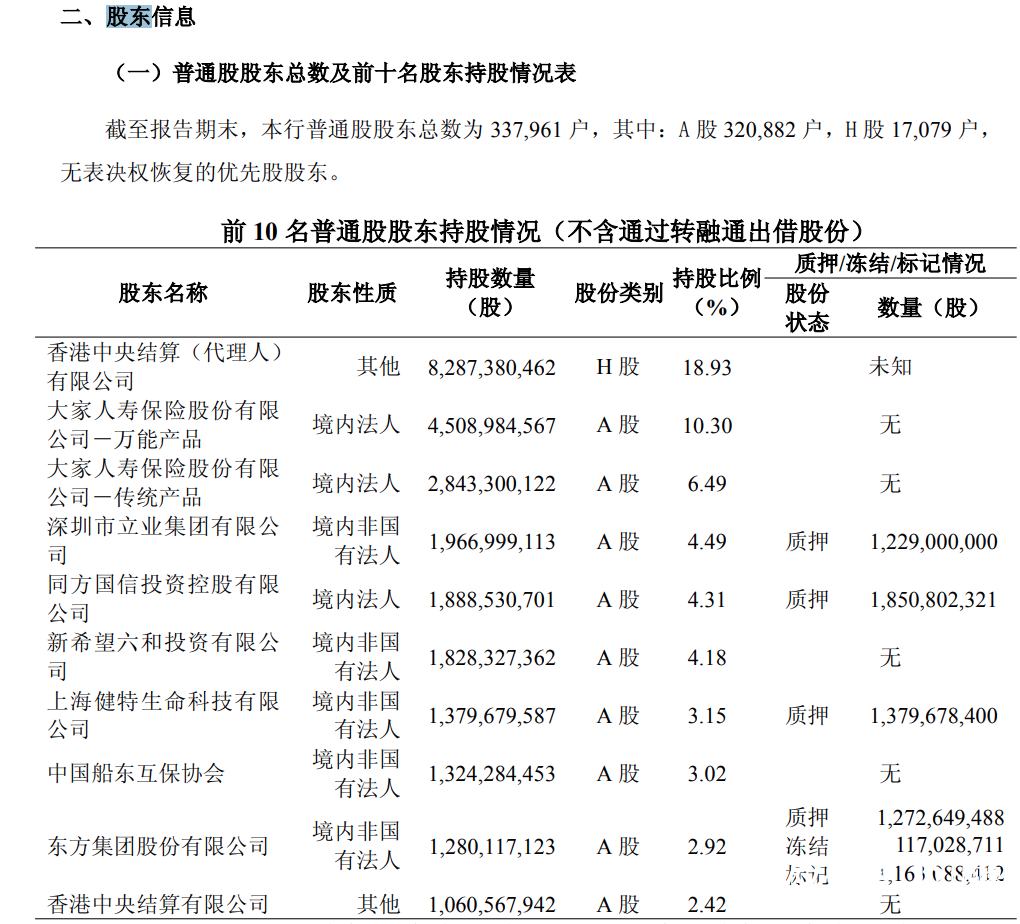Click the pledged amount "1,850,802,321"
This screenshot has height=924, width=1020.
[x=934, y=600]
